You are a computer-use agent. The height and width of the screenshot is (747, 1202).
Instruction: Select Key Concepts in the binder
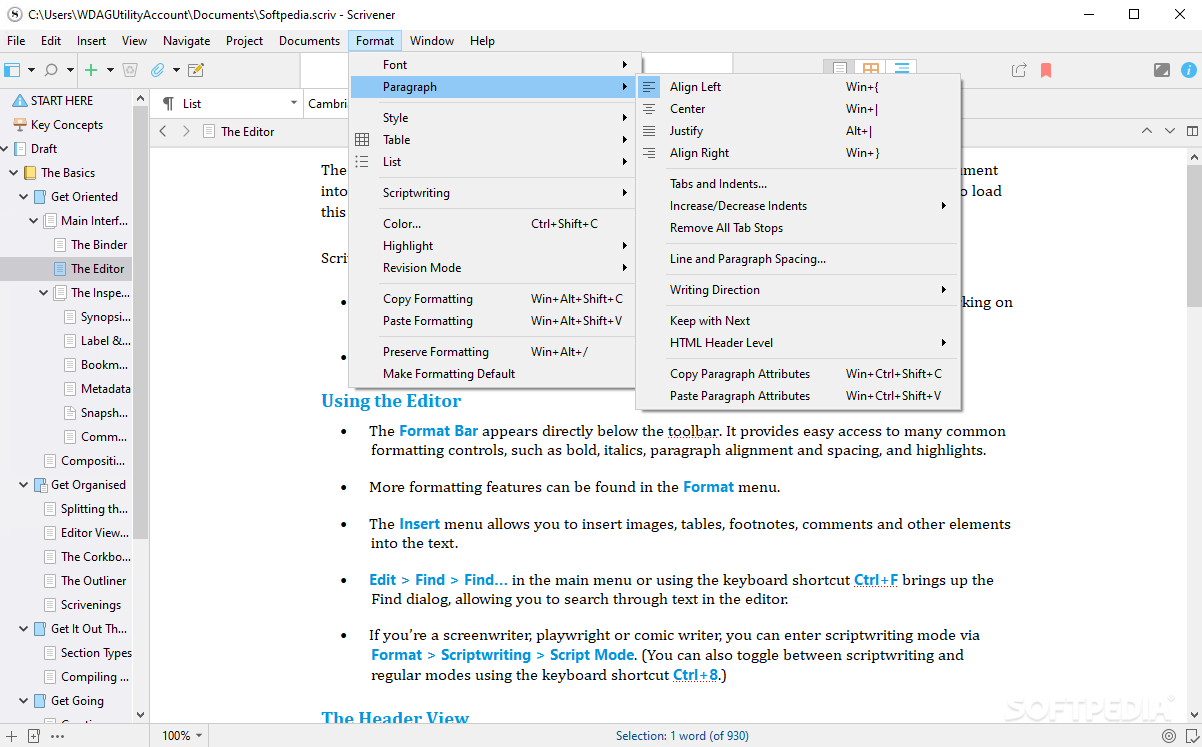[67, 125]
